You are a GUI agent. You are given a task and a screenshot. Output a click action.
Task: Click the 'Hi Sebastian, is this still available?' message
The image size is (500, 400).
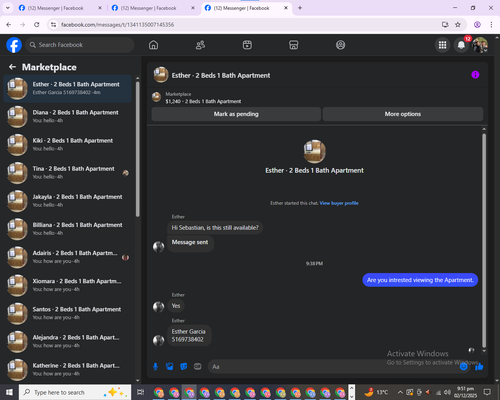(x=215, y=228)
